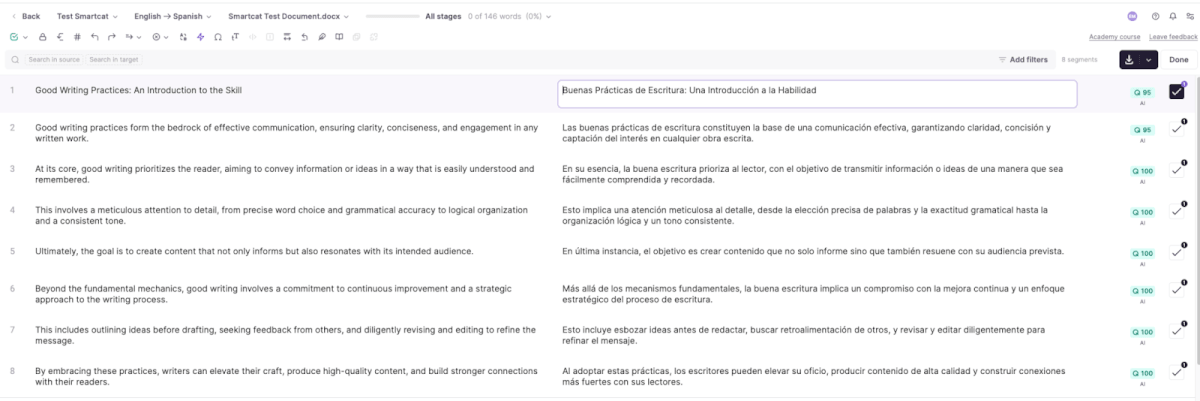This screenshot has width=1200, height=401.
Task: Confirm segment 7 with its checkmark
Action: coord(1177,331)
